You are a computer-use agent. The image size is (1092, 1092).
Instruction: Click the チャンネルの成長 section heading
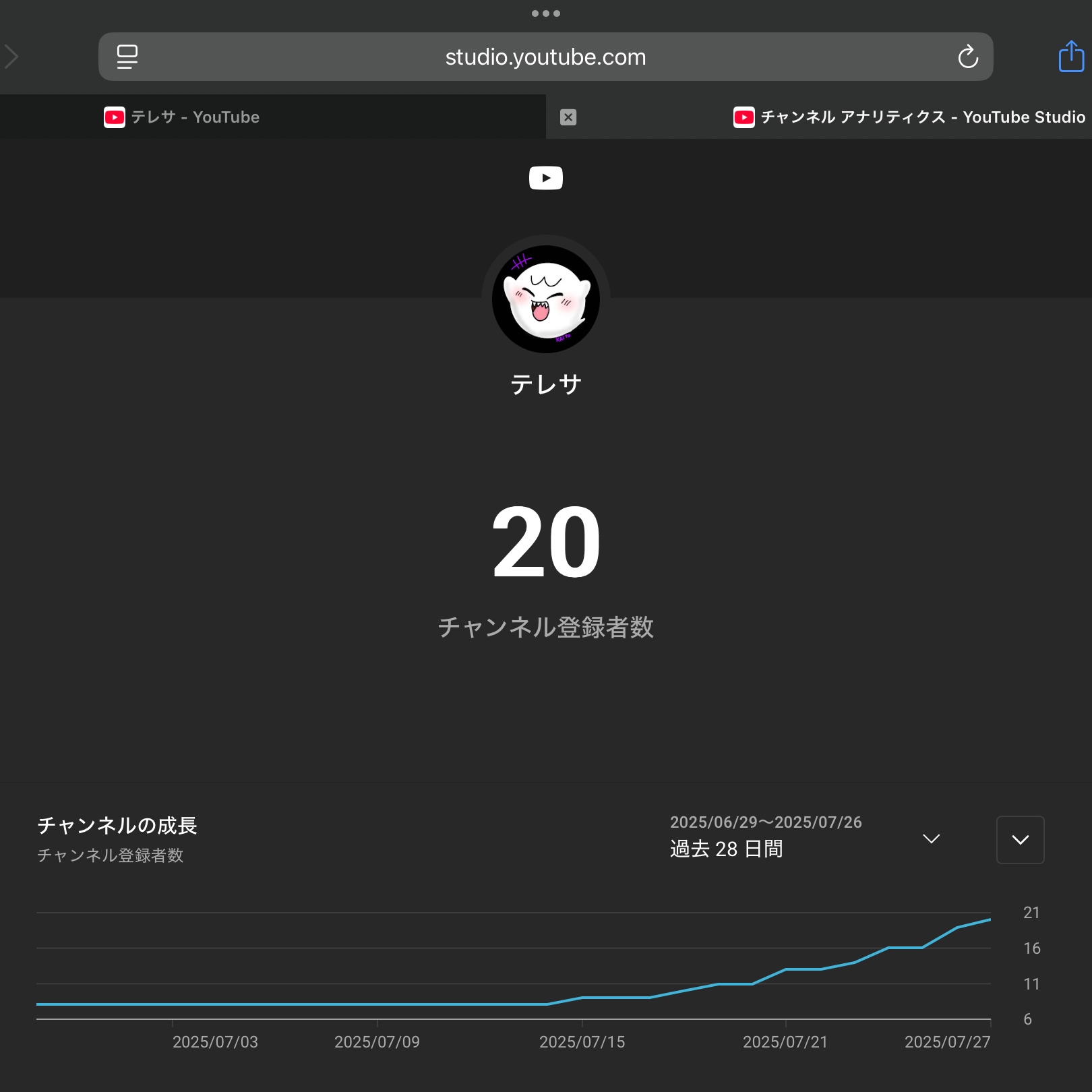coord(117,825)
